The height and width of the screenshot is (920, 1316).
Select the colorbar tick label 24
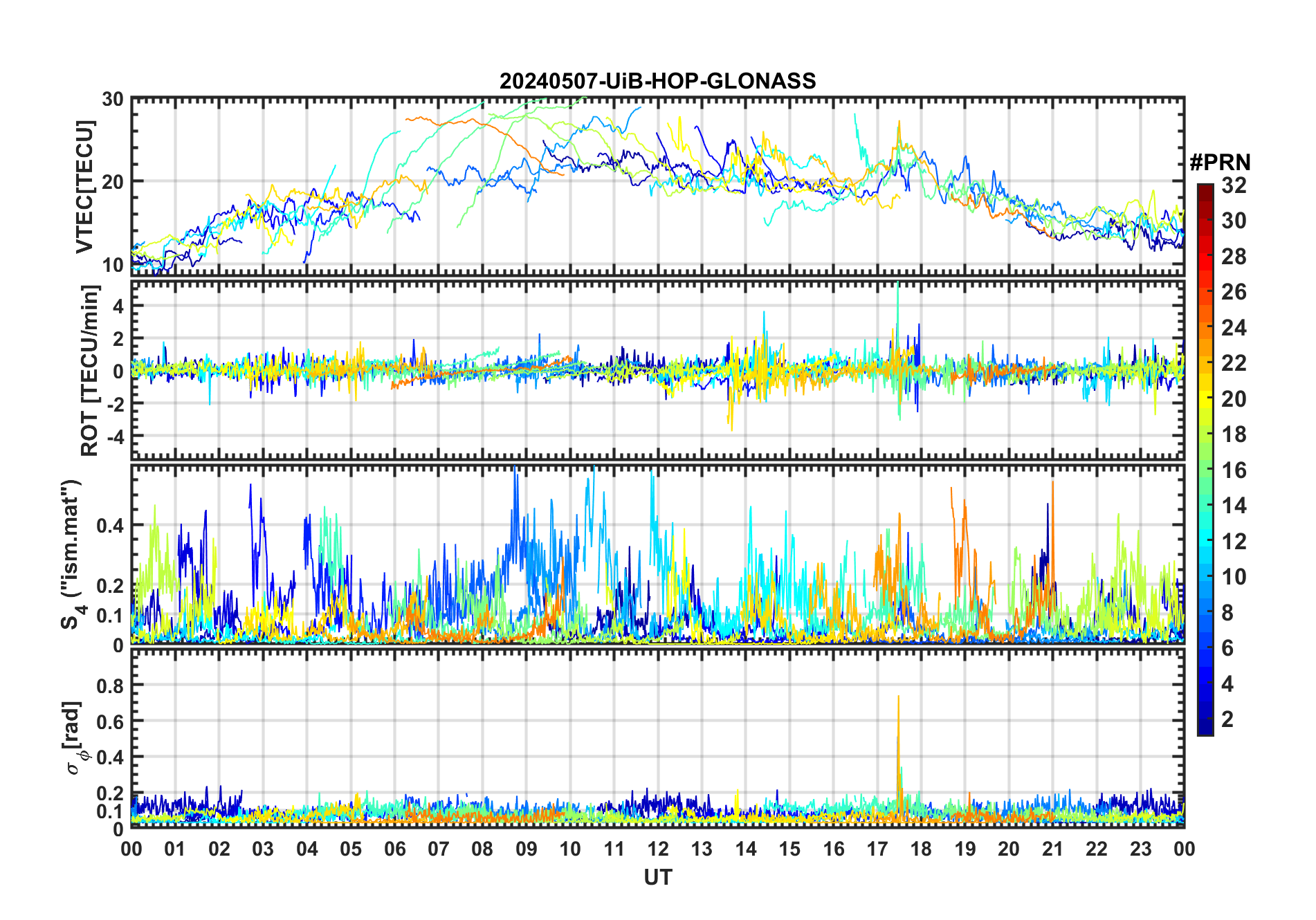pyautogui.click(x=1234, y=328)
